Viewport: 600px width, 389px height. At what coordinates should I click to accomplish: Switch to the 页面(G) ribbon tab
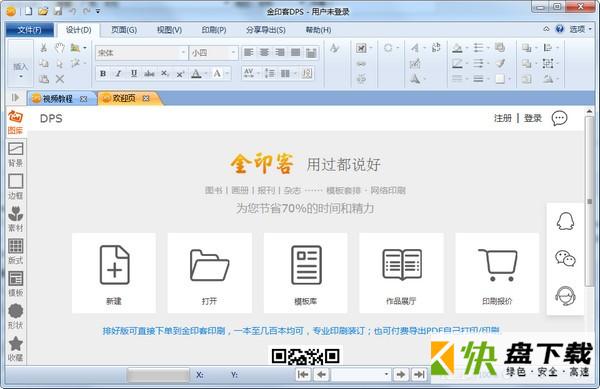point(124,30)
